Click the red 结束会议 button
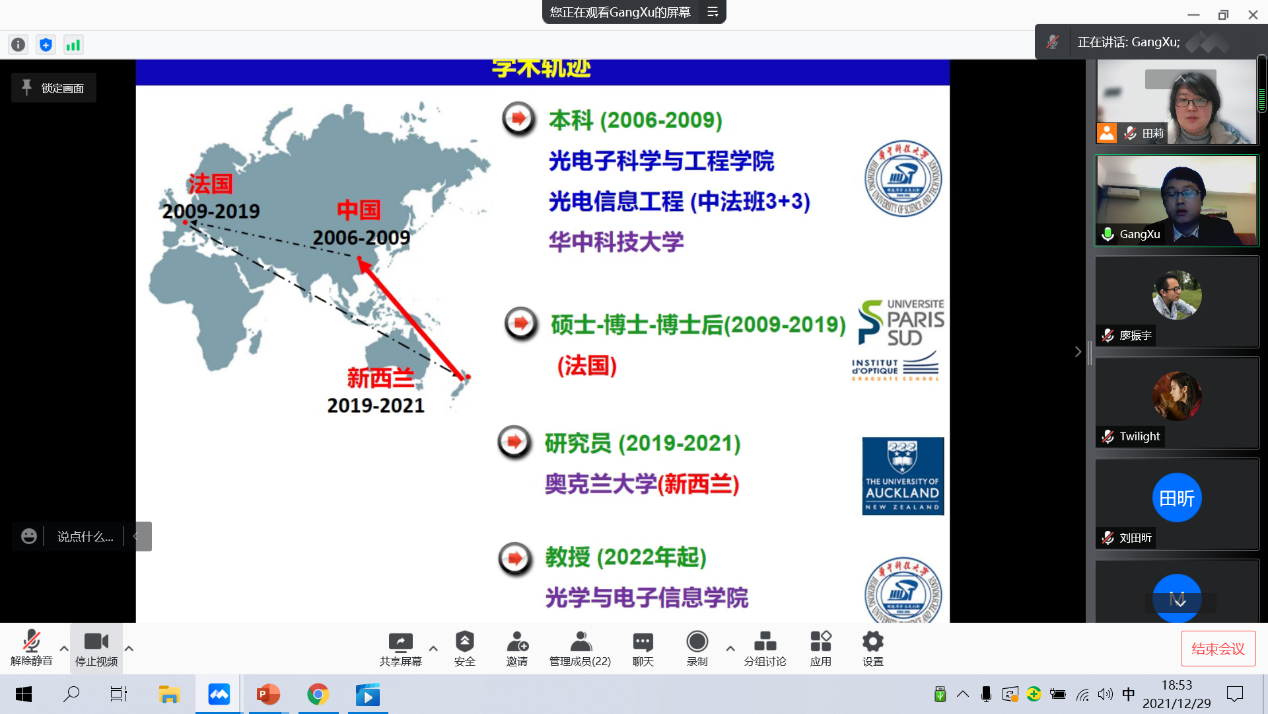 tap(1217, 649)
